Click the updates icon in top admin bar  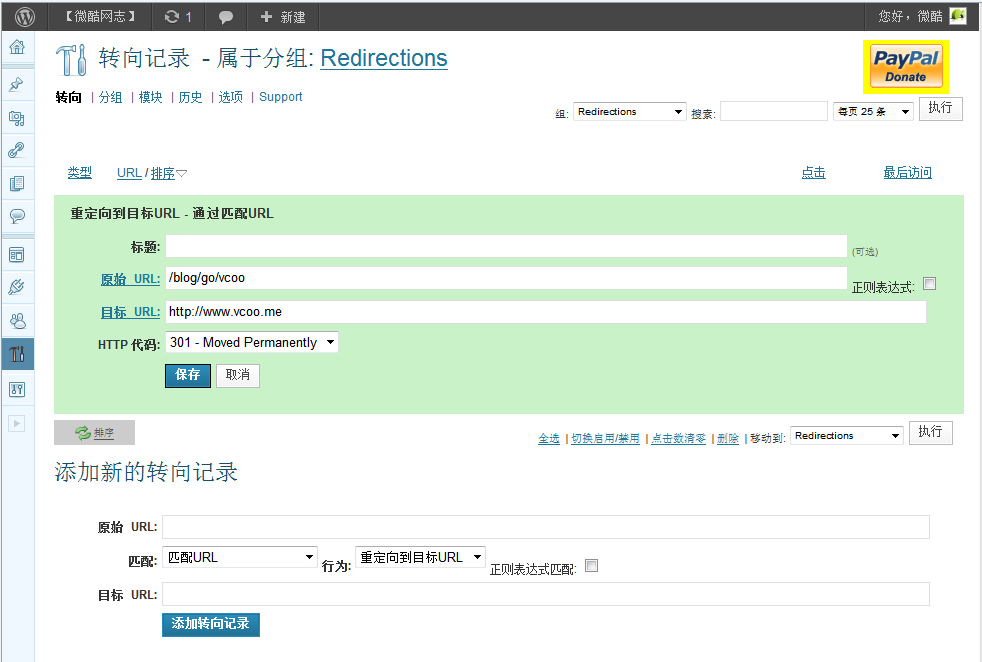pos(178,16)
